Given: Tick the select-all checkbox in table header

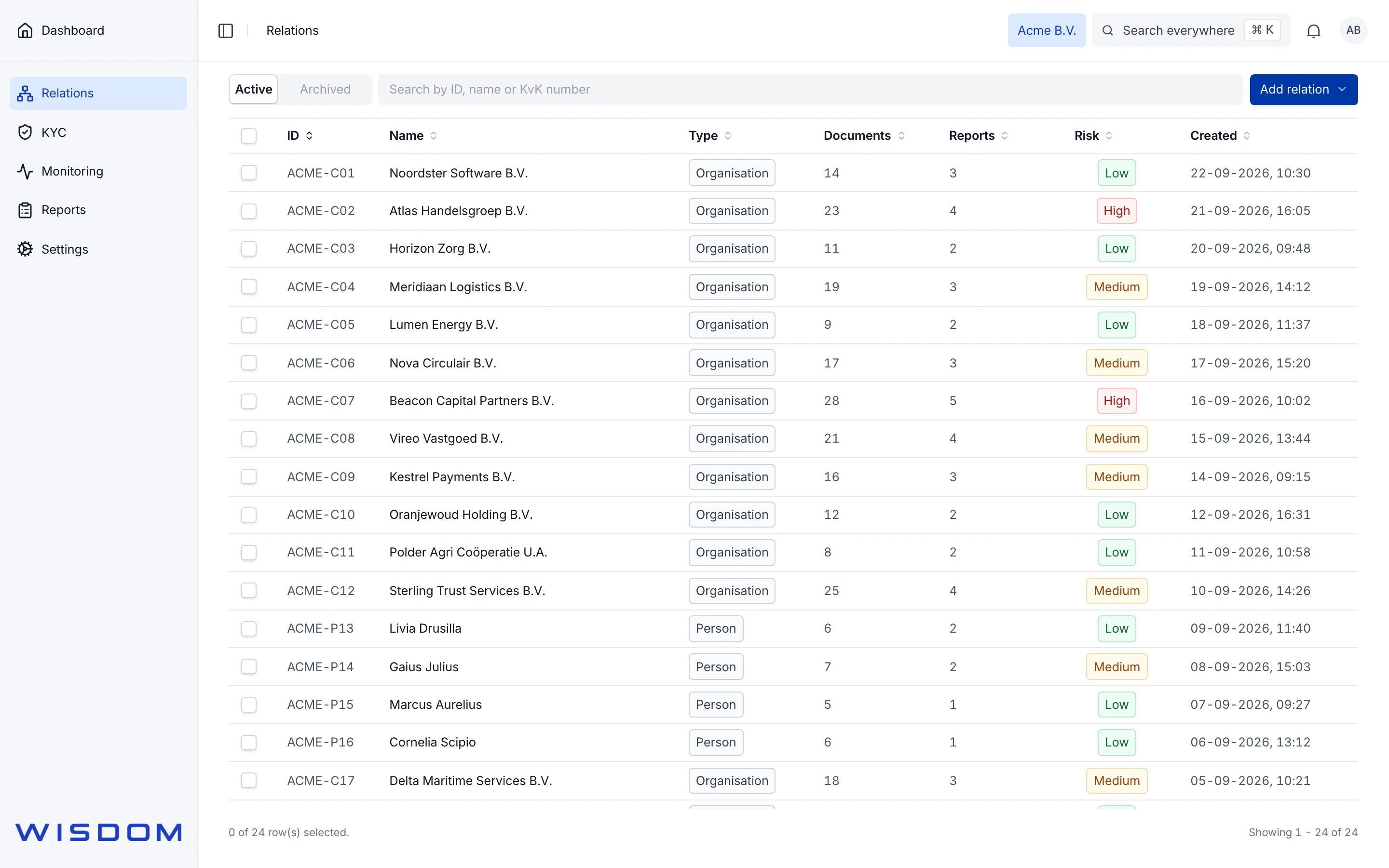Looking at the screenshot, I should pos(248,136).
